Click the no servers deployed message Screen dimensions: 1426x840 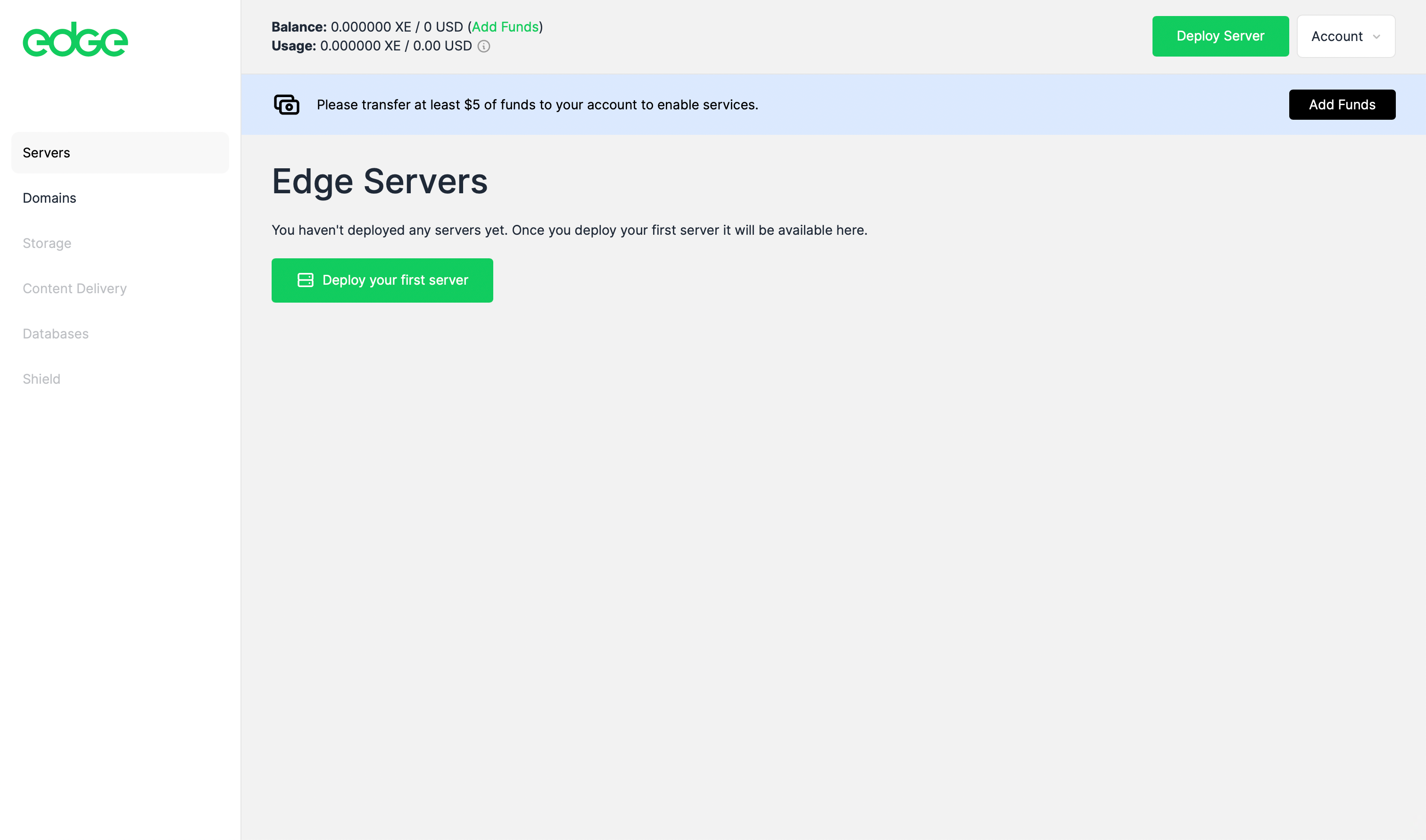click(570, 231)
